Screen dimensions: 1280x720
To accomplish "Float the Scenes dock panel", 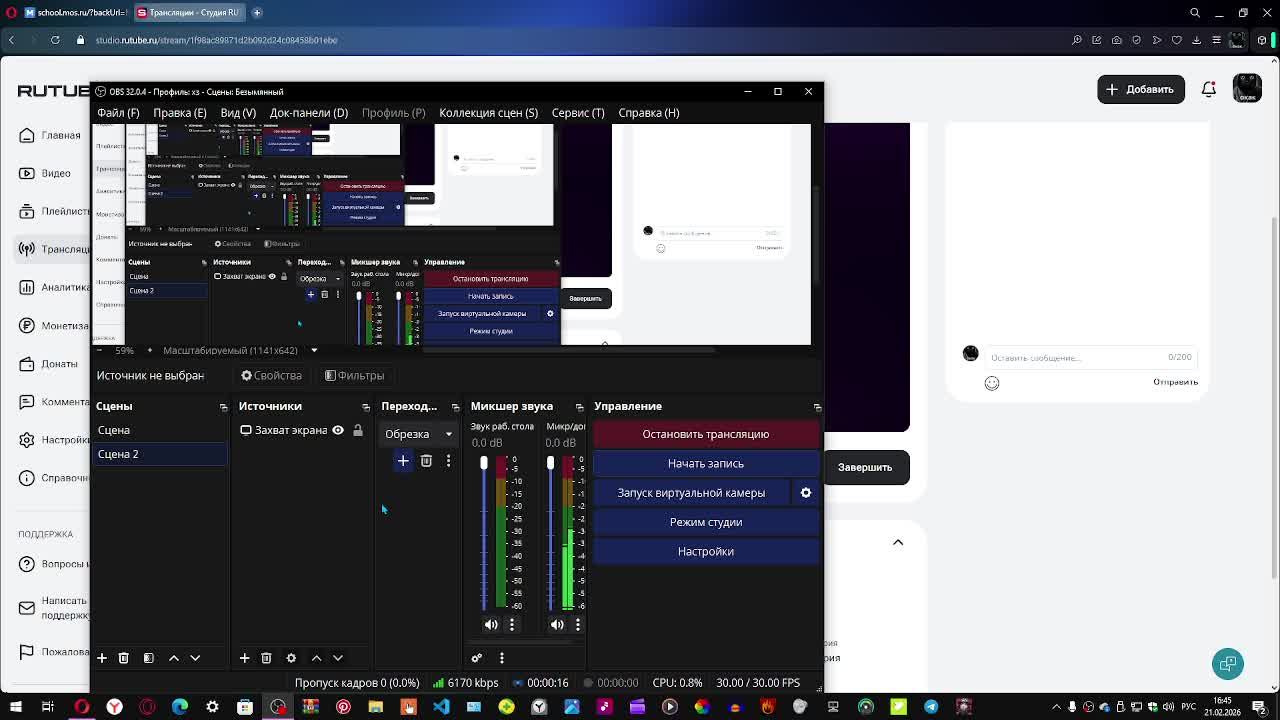I will (223, 407).
